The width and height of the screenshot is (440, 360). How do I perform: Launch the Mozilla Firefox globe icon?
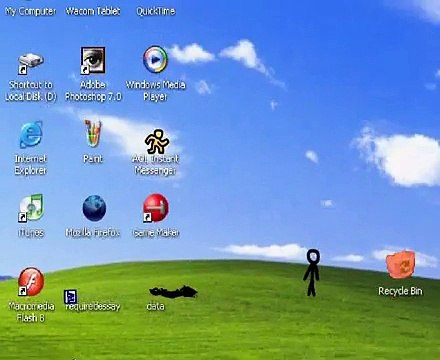[94, 208]
